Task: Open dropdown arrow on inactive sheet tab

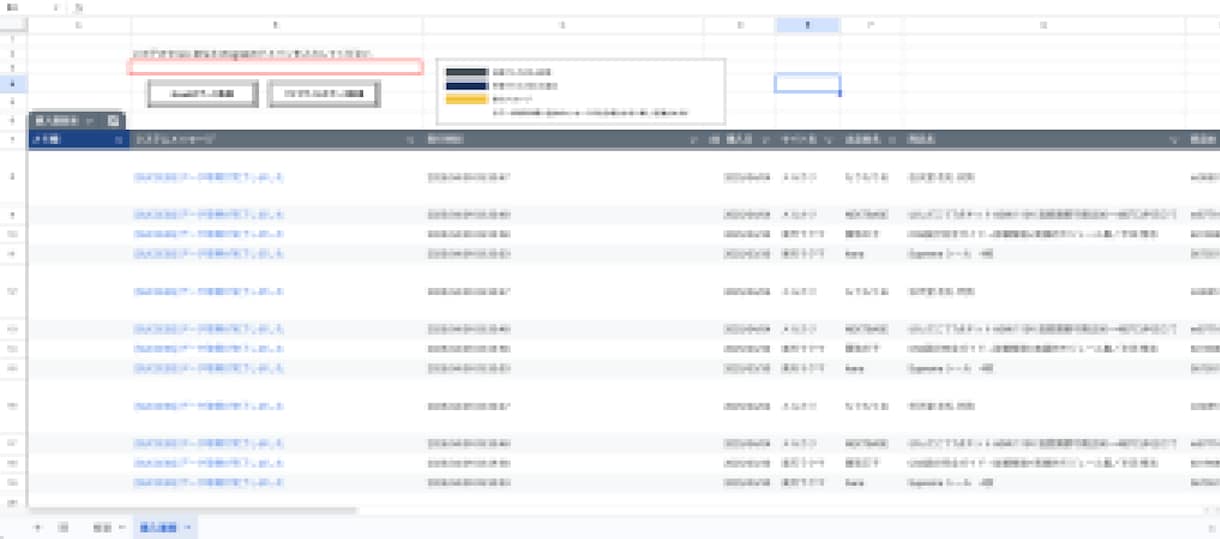Action: click(x=122, y=527)
